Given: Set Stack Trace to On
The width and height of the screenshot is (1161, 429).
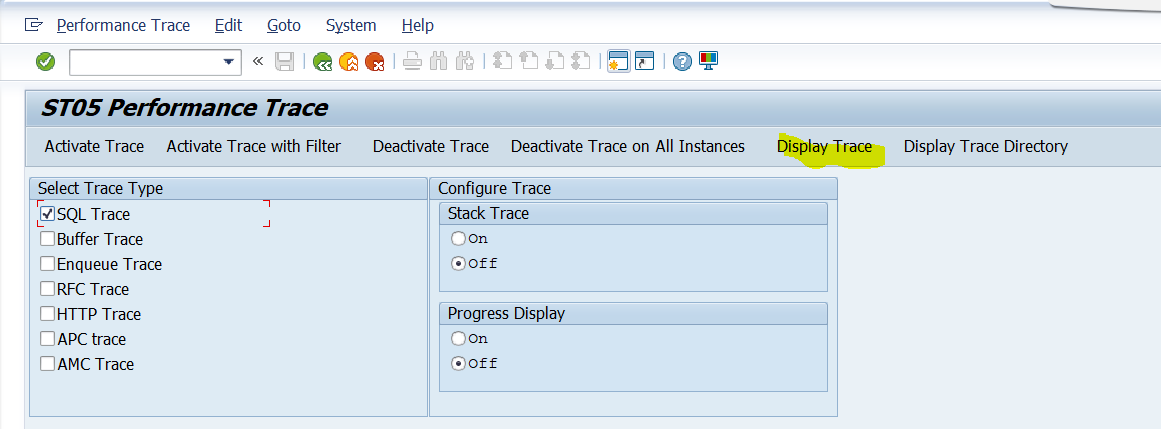Looking at the screenshot, I should pyautogui.click(x=458, y=239).
